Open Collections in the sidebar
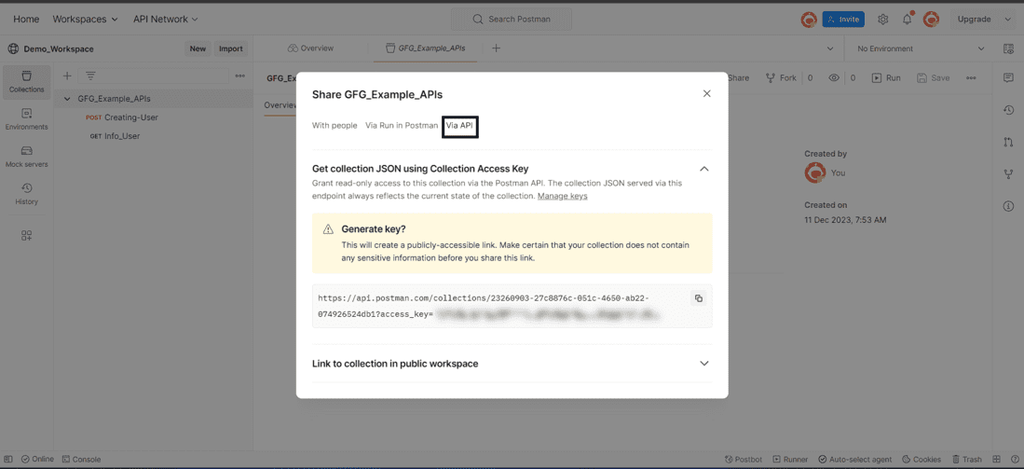The height and width of the screenshot is (469, 1024). tap(27, 82)
